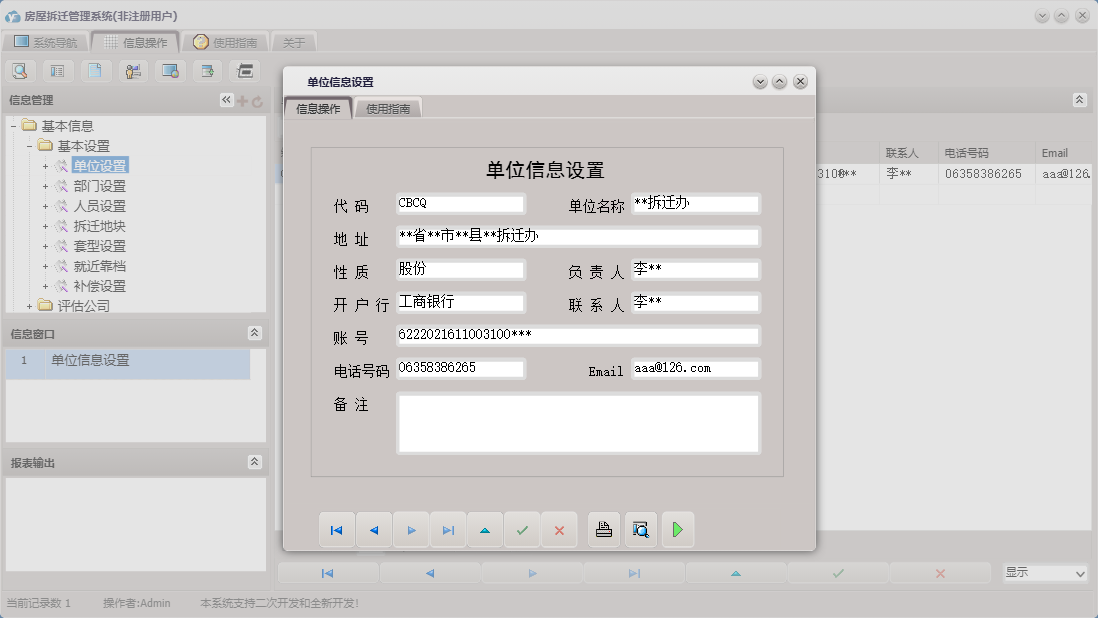Image resolution: width=1098 pixels, height=618 pixels.
Task: Select 拆迁地块 in the tree
Action: coord(99,226)
